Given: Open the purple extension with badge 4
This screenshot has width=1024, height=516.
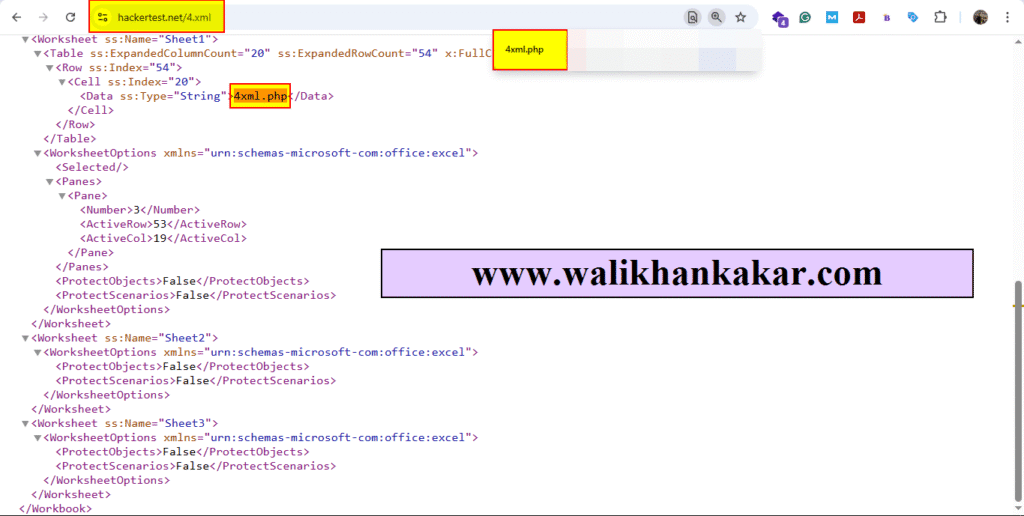Looking at the screenshot, I should coord(779,18).
